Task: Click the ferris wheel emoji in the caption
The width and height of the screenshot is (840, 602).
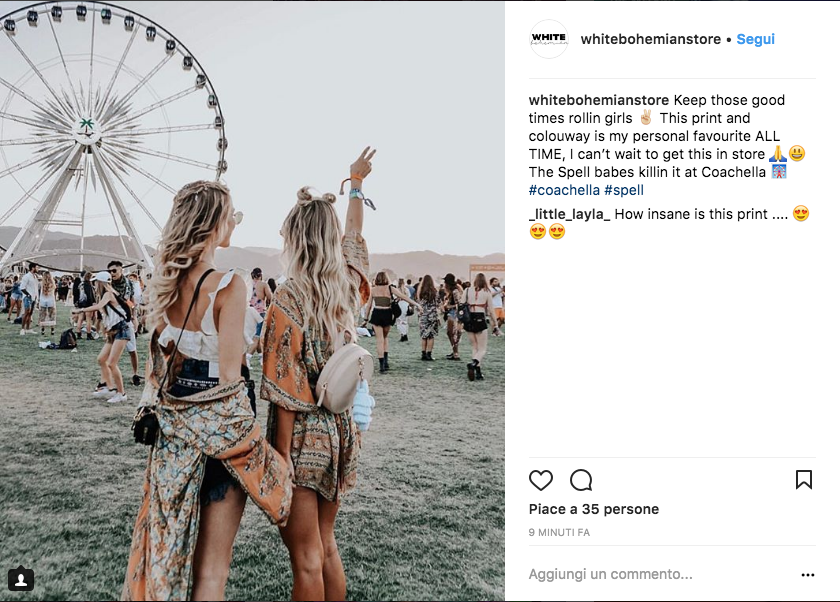Action: (779, 172)
